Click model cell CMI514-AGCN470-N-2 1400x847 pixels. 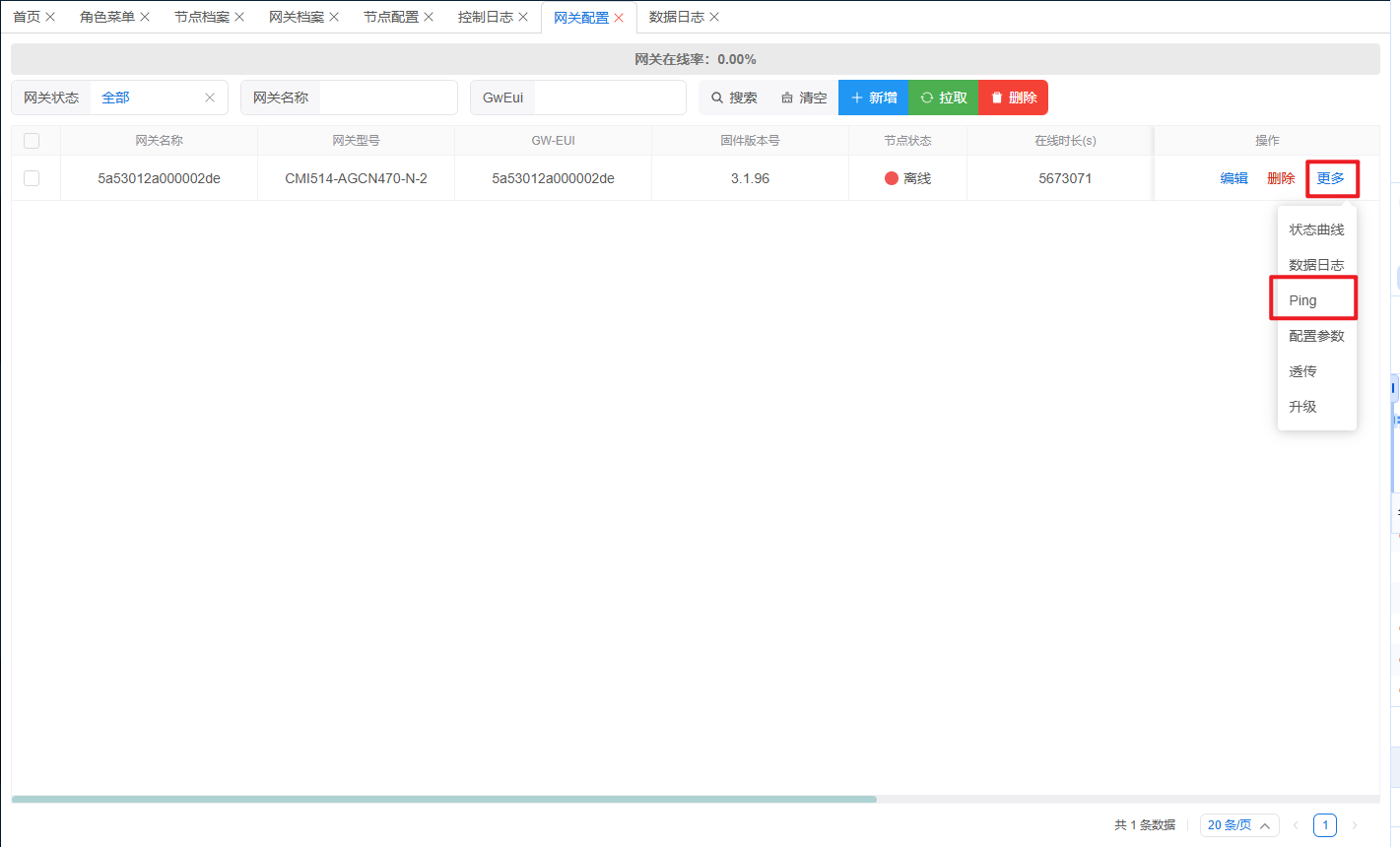pos(357,178)
